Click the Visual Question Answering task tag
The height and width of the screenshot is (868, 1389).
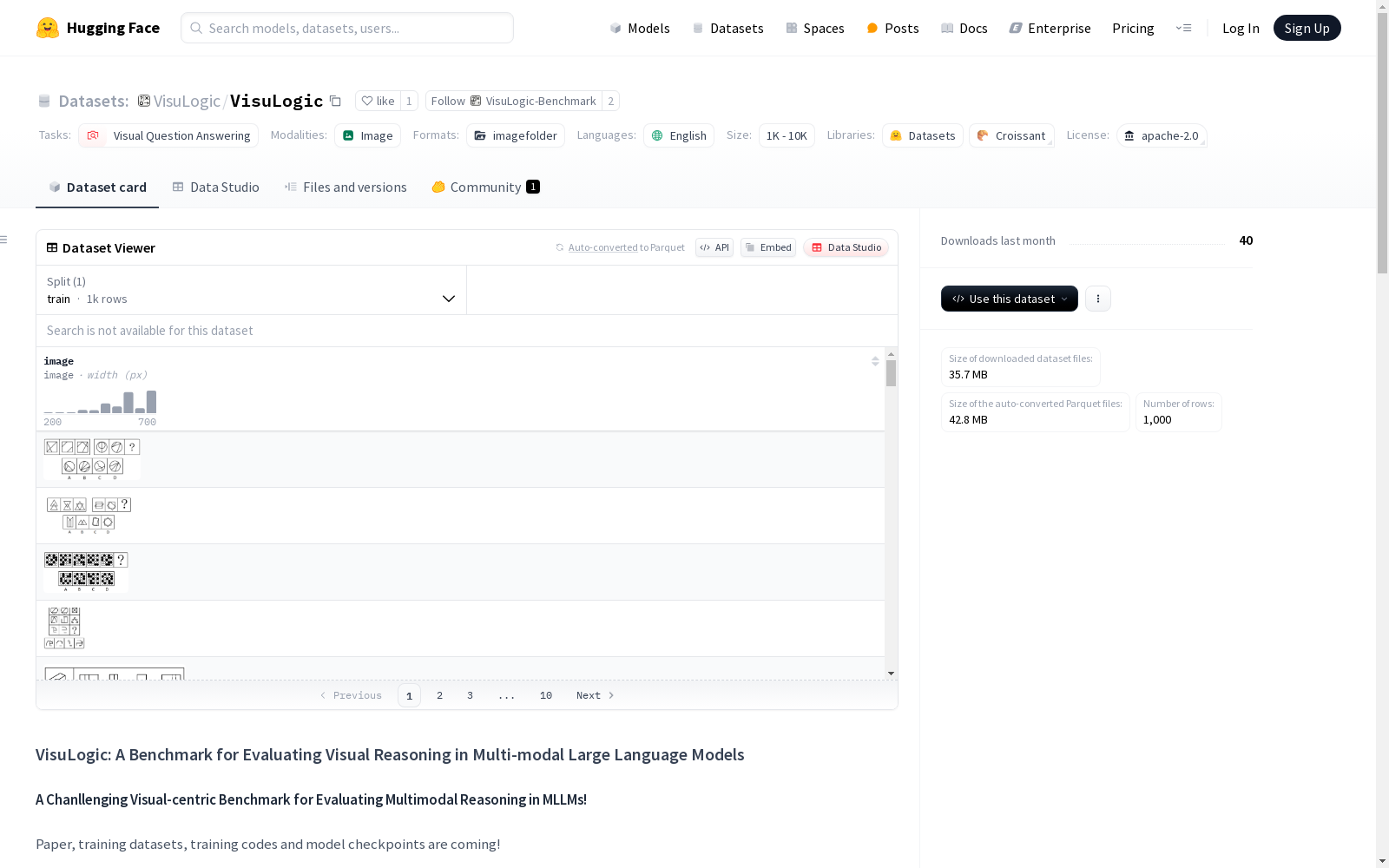pyautogui.click(x=168, y=135)
